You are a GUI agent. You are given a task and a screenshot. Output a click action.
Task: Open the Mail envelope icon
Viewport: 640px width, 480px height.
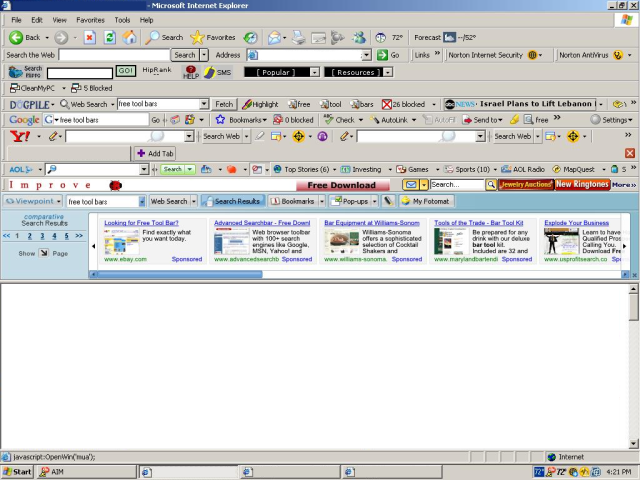click(274, 38)
